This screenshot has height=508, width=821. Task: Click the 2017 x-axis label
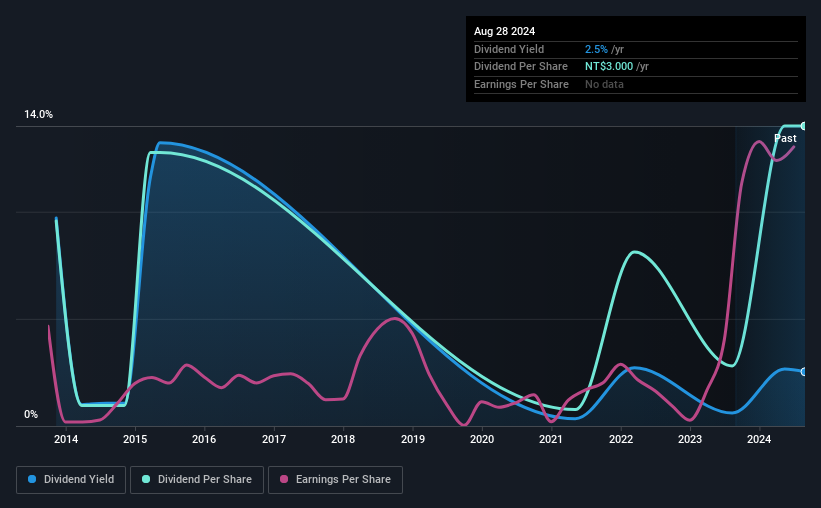274,439
